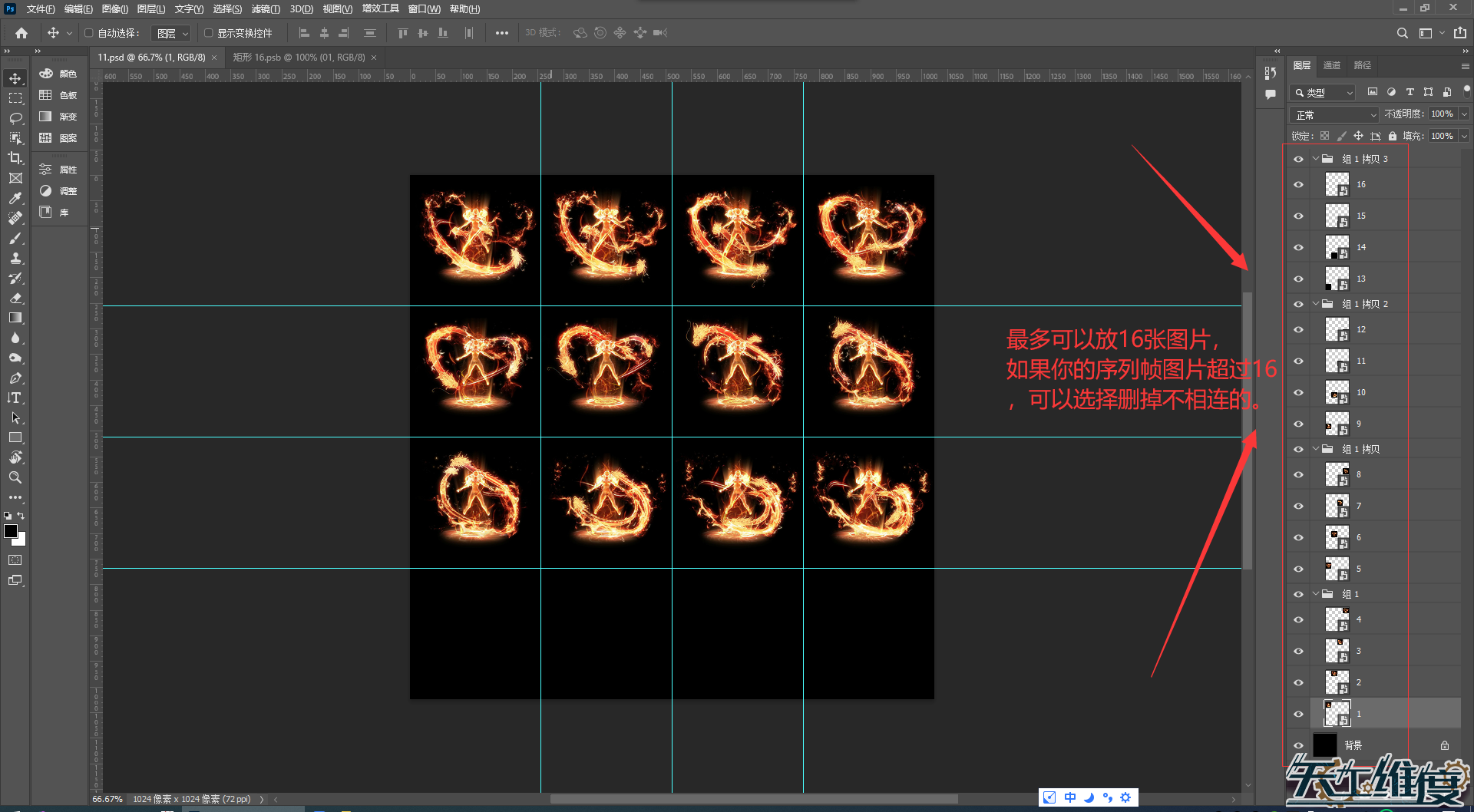Switch to the 通道 tab
Image resolution: width=1474 pixels, height=812 pixels.
[x=1332, y=65]
